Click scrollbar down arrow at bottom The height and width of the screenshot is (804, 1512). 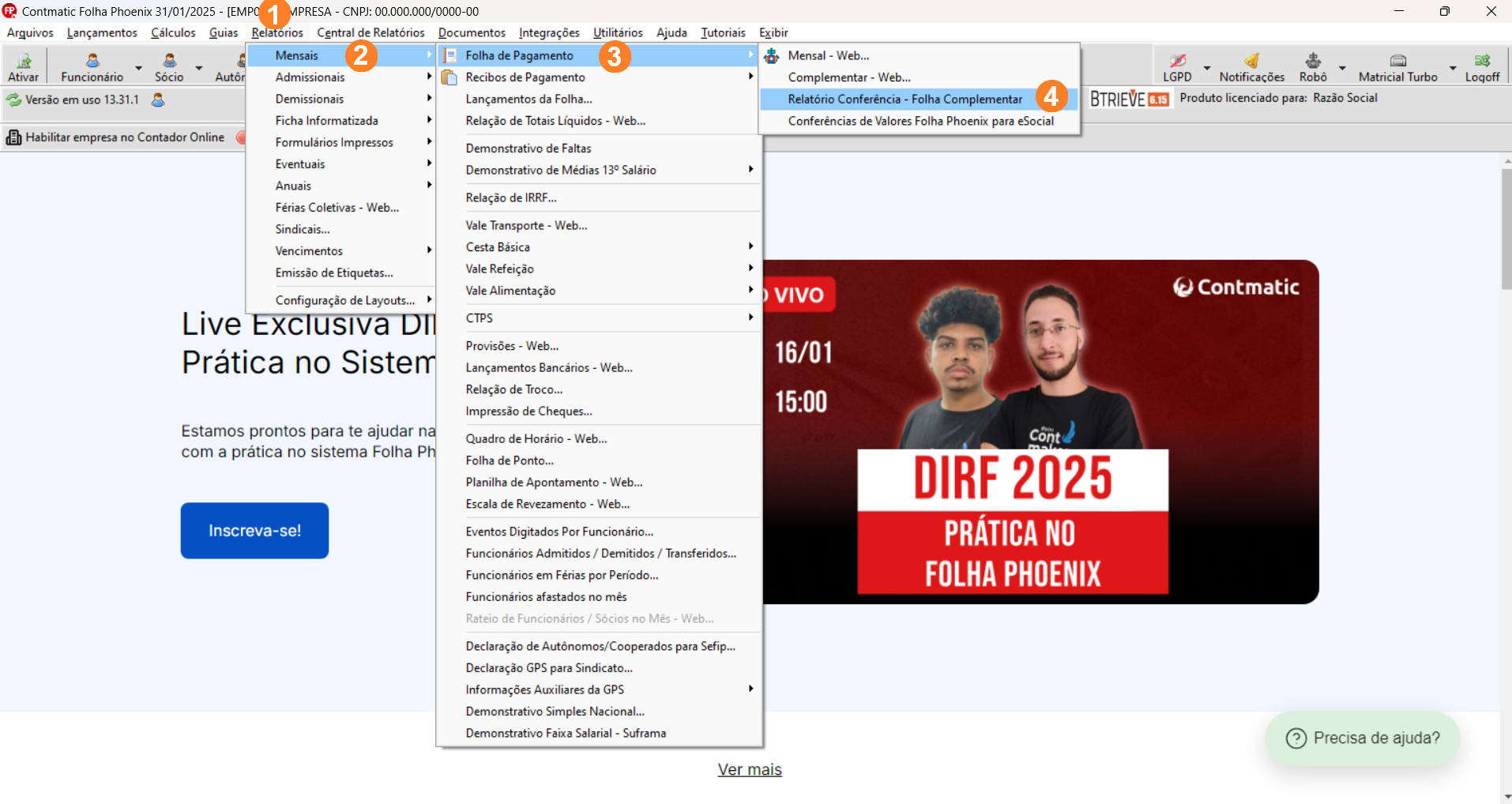1506,797
